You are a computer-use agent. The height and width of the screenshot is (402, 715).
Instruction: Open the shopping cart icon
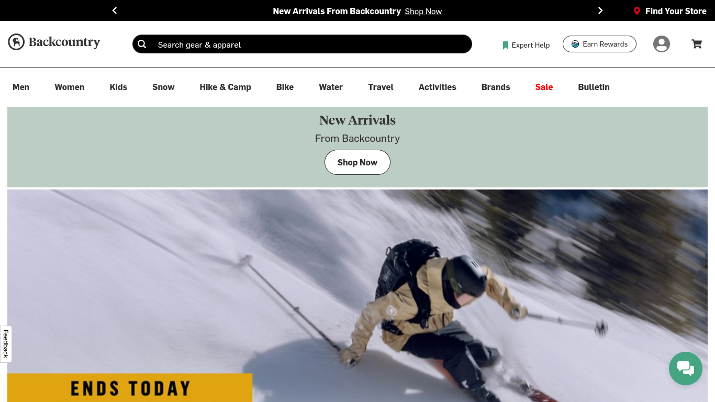tap(696, 44)
